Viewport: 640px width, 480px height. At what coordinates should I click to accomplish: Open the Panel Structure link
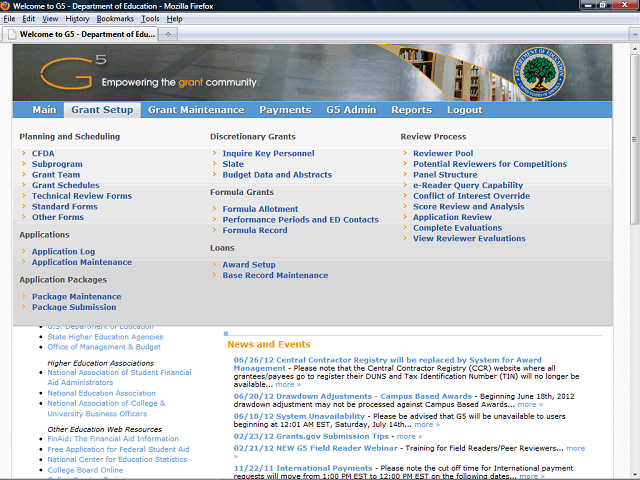(445, 175)
